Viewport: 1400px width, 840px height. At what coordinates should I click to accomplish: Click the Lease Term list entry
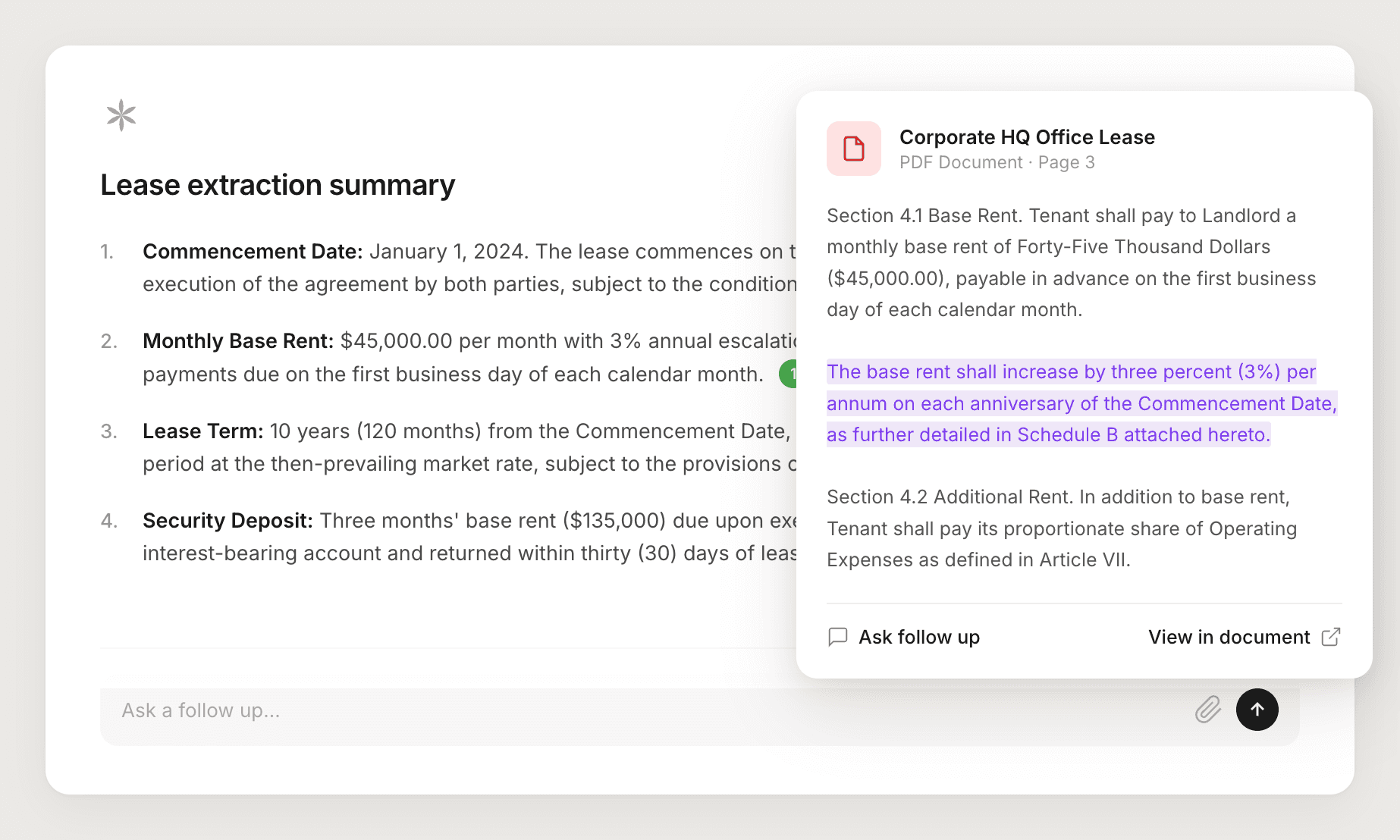pyautogui.click(x=455, y=447)
